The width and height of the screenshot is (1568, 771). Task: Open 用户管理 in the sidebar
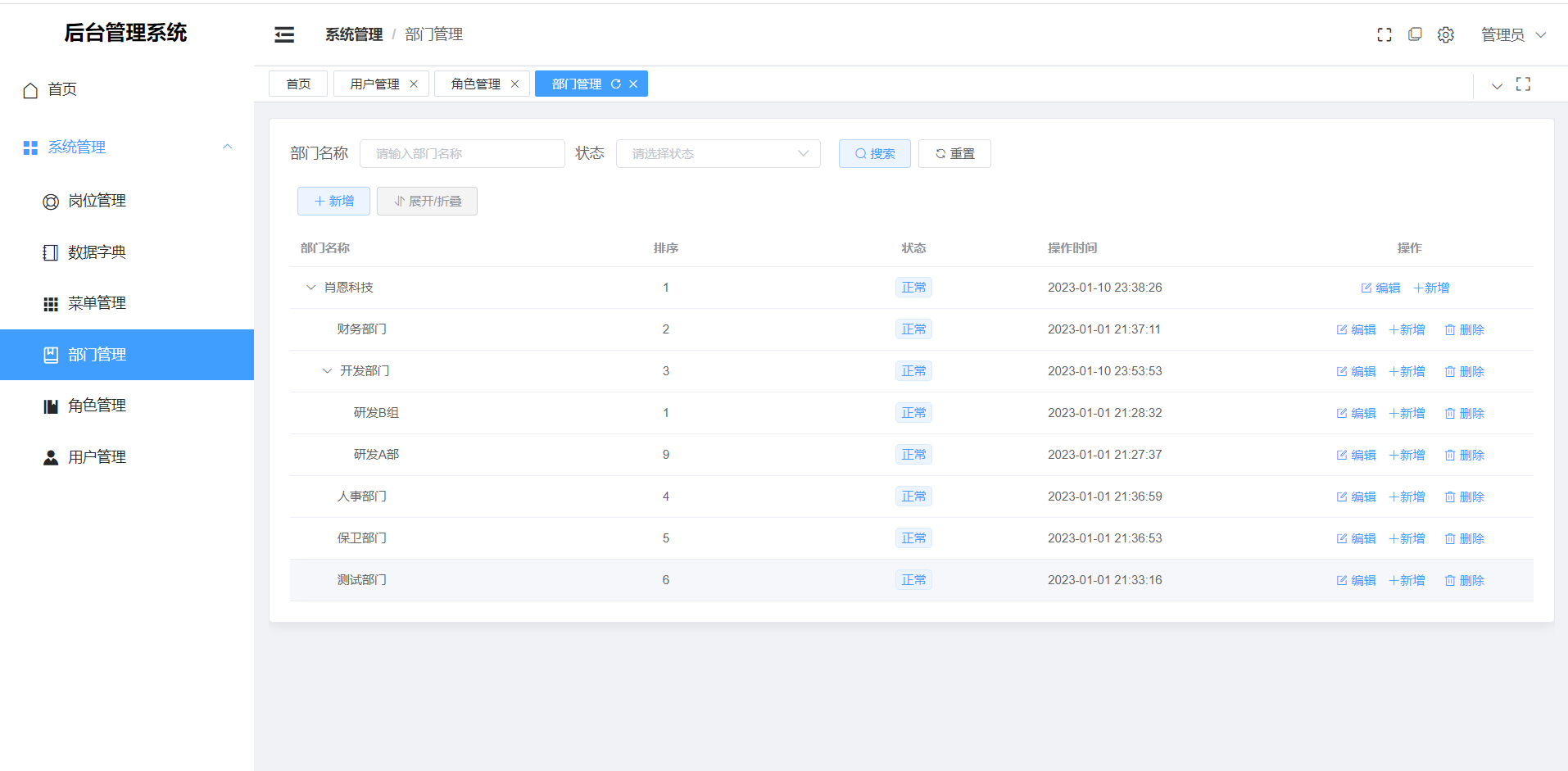pyautogui.click(x=127, y=457)
